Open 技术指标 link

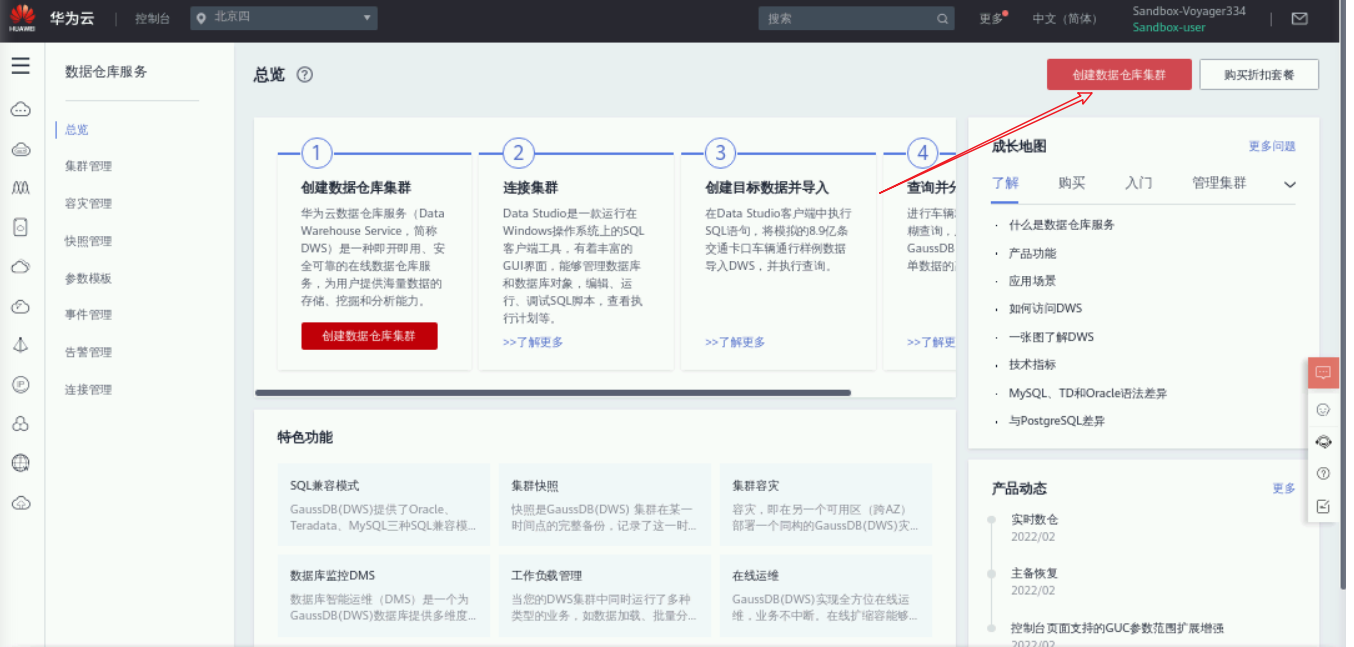click(1032, 365)
